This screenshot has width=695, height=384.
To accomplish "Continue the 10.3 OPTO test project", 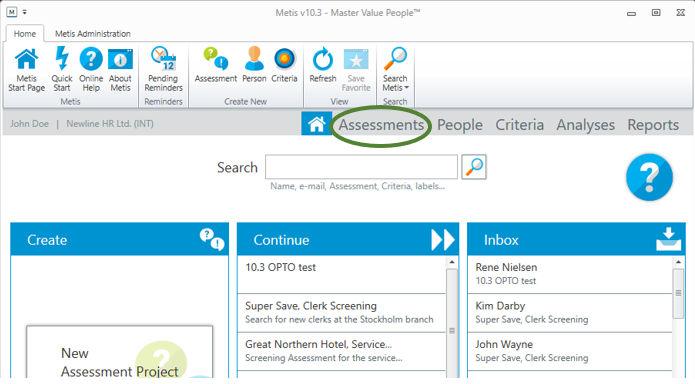I will tap(341, 274).
